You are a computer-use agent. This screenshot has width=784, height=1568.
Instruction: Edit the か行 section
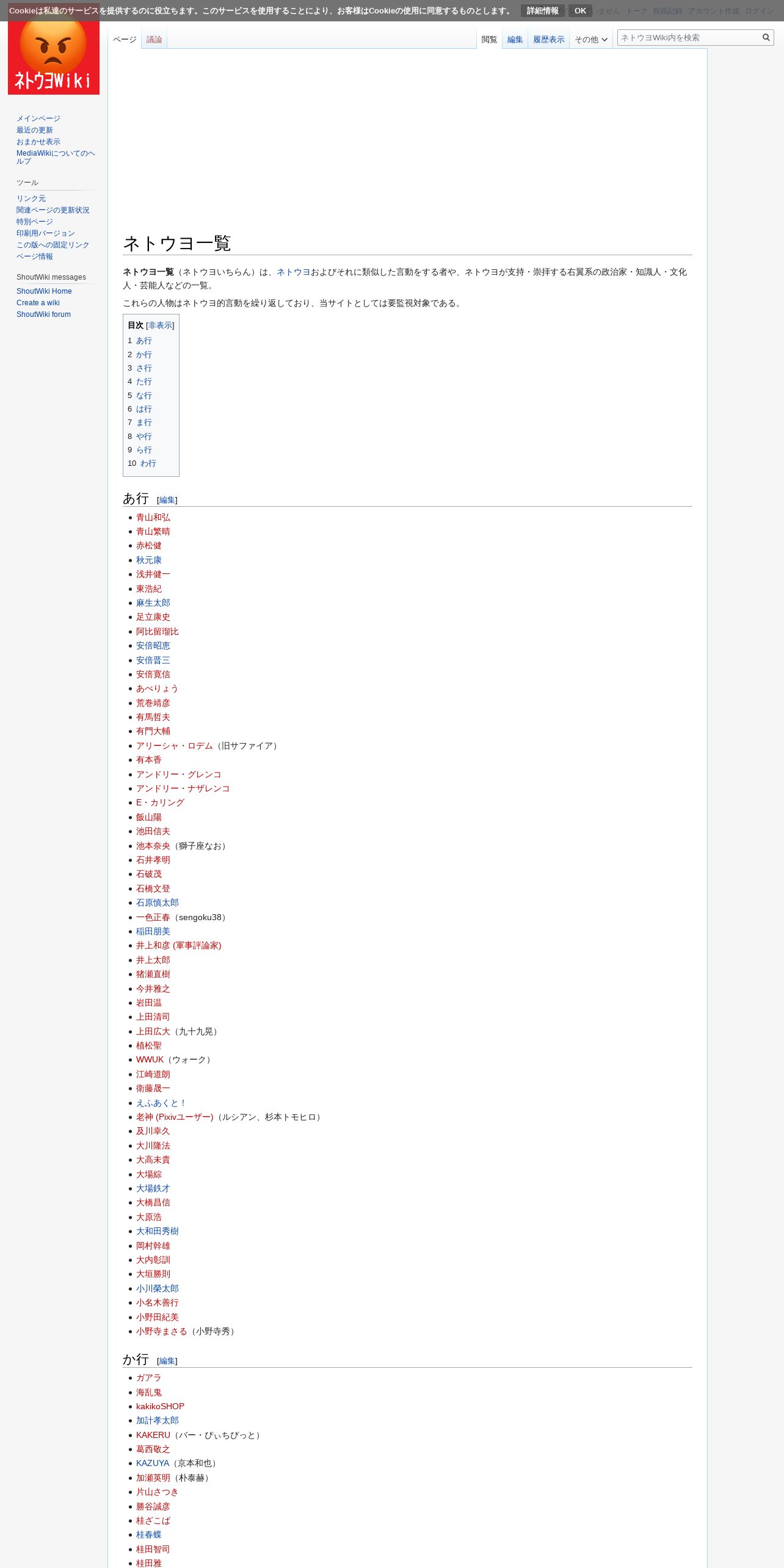[167, 1361]
